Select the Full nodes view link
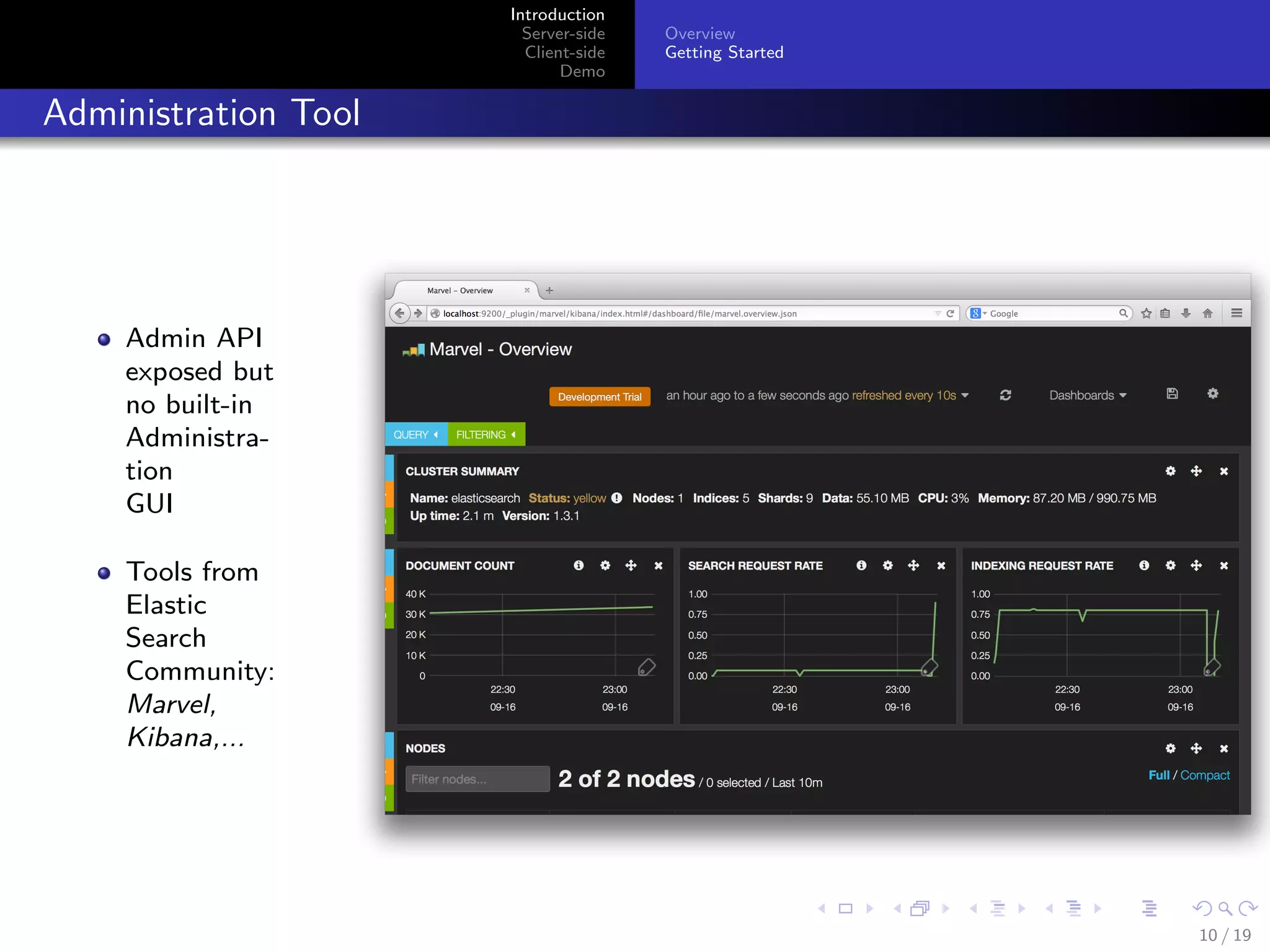This screenshot has height=952, width=1270. (1158, 775)
